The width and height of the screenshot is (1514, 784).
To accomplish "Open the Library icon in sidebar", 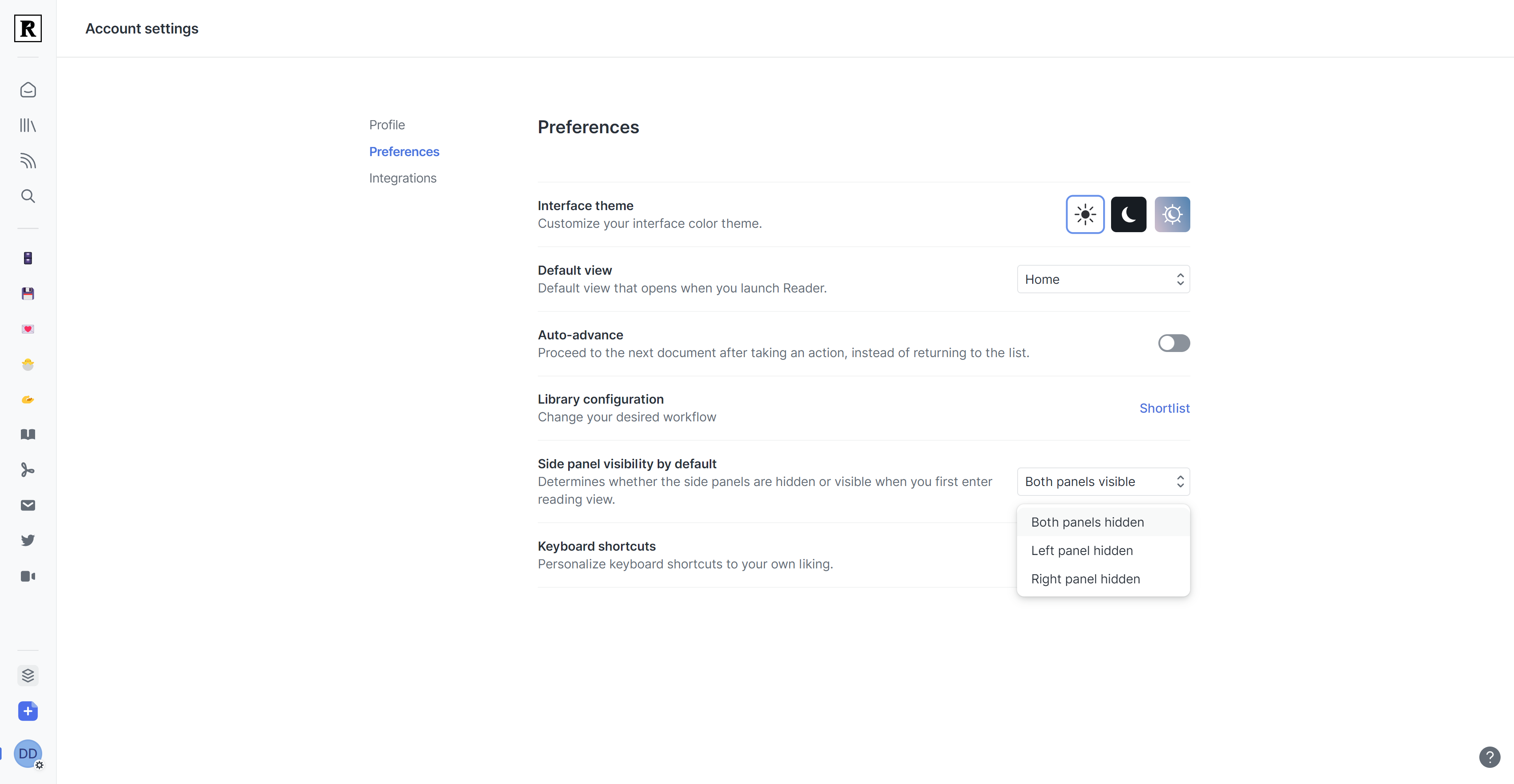I will point(28,125).
